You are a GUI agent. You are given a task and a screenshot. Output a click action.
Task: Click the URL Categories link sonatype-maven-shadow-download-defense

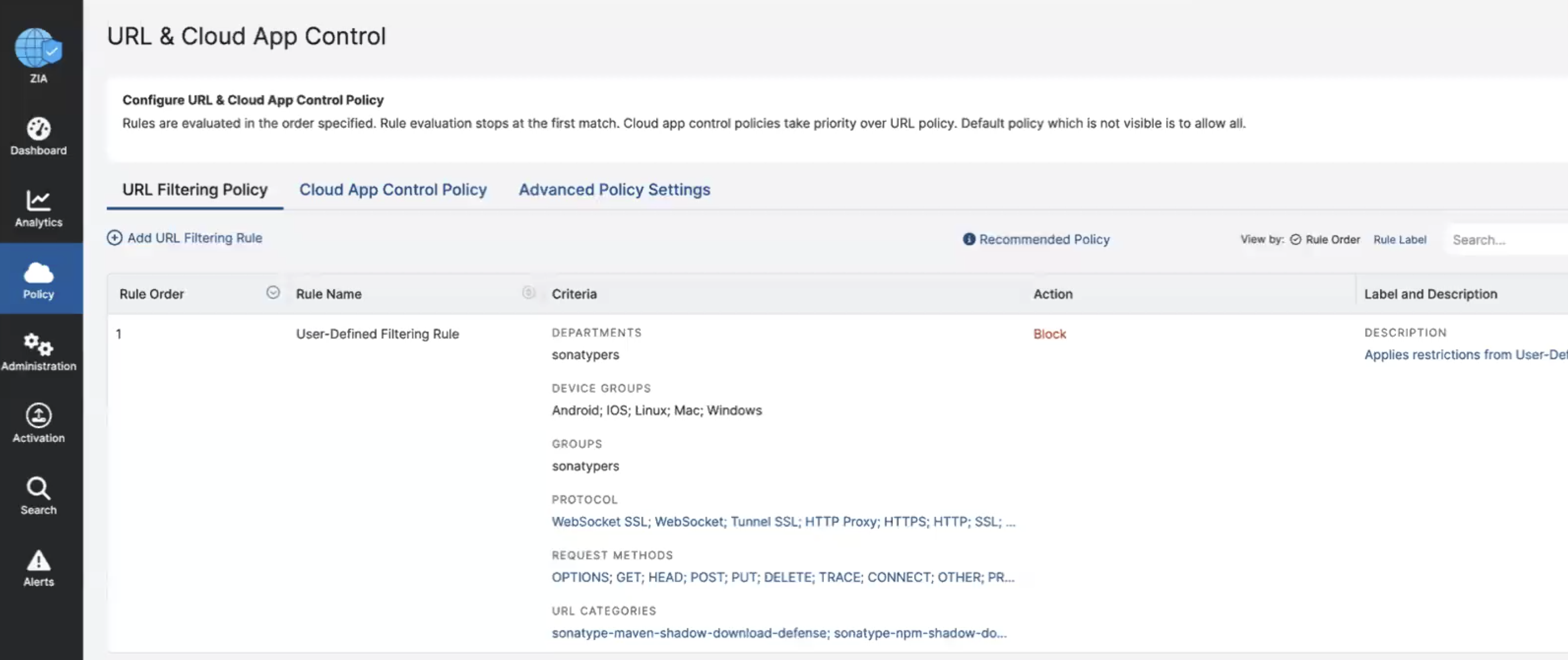click(x=690, y=633)
